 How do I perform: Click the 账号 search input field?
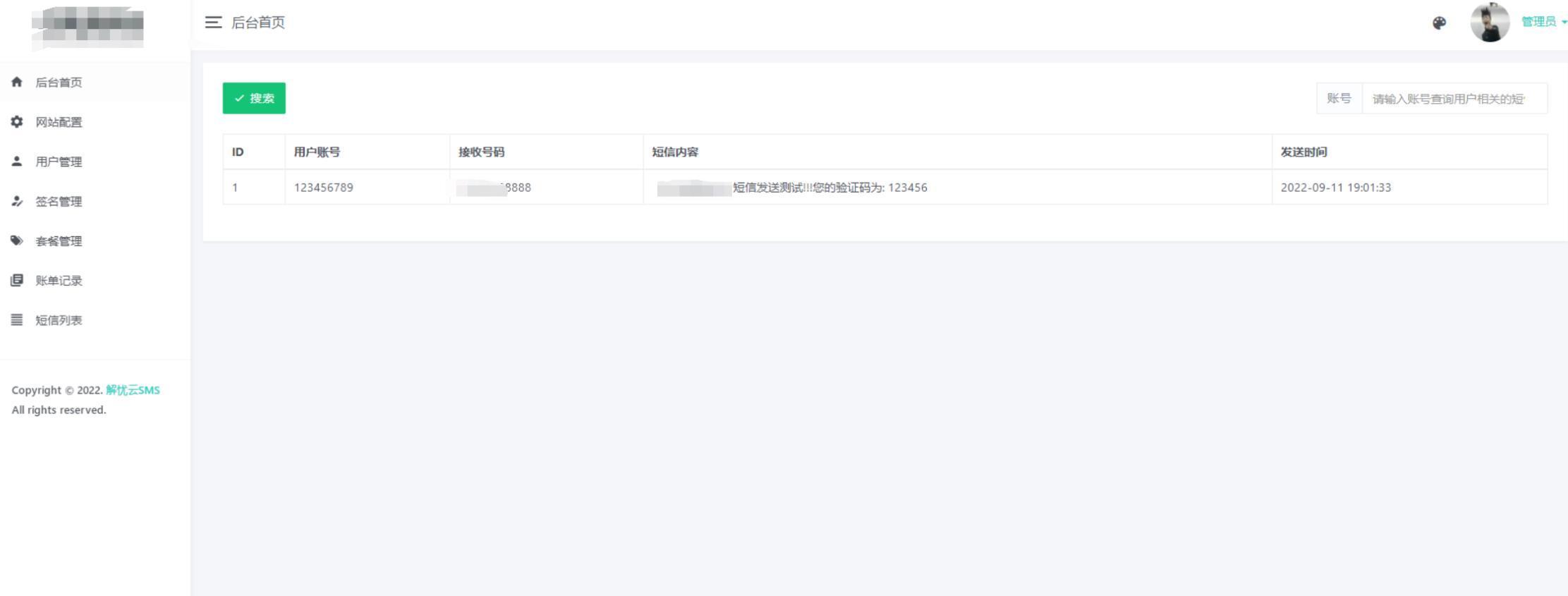(x=1454, y=98)
